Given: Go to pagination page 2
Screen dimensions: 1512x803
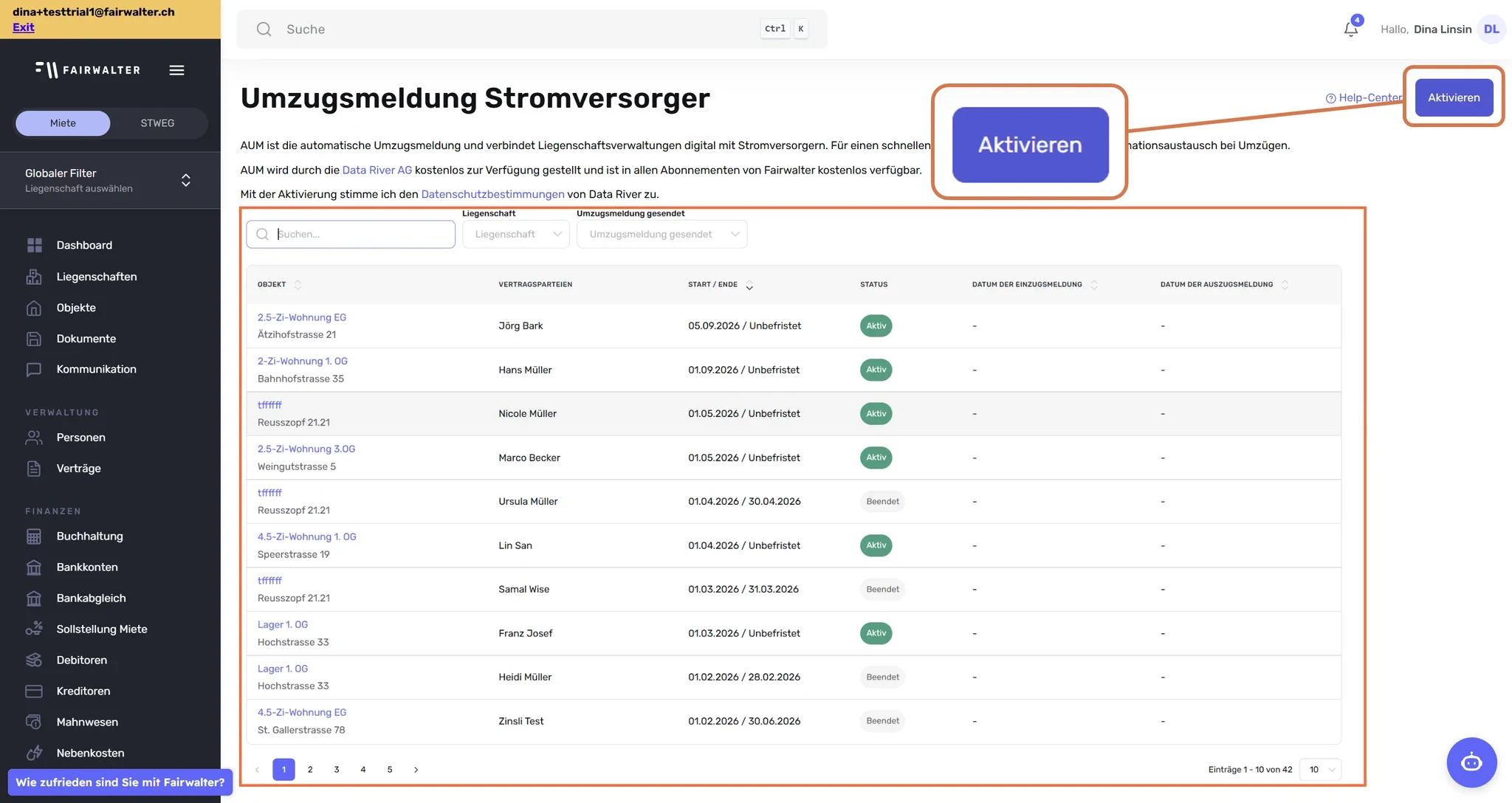Looking at the screenshot, I should (x=310, y=770).
